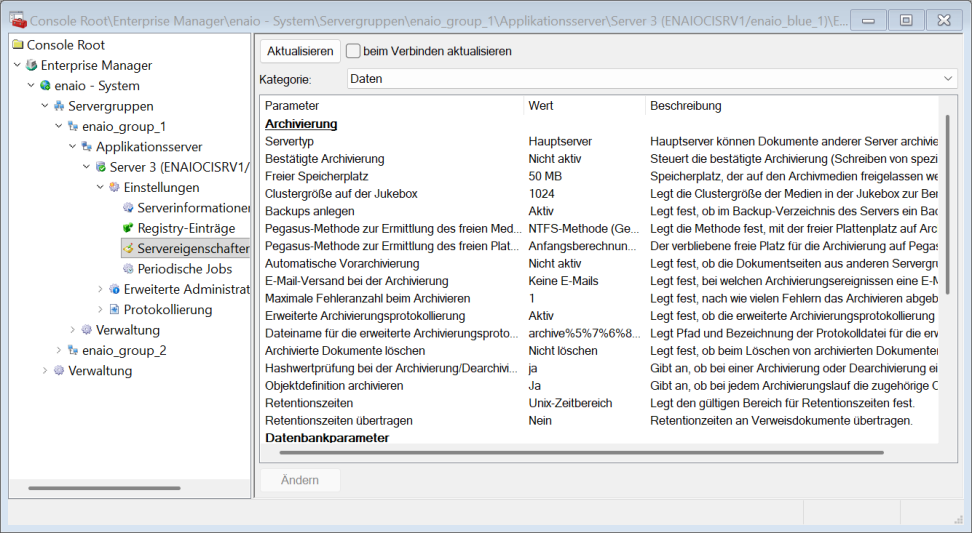The image size is (972, 533).
Task: Click the Protokollierung icon
Action: click(114, 310)
